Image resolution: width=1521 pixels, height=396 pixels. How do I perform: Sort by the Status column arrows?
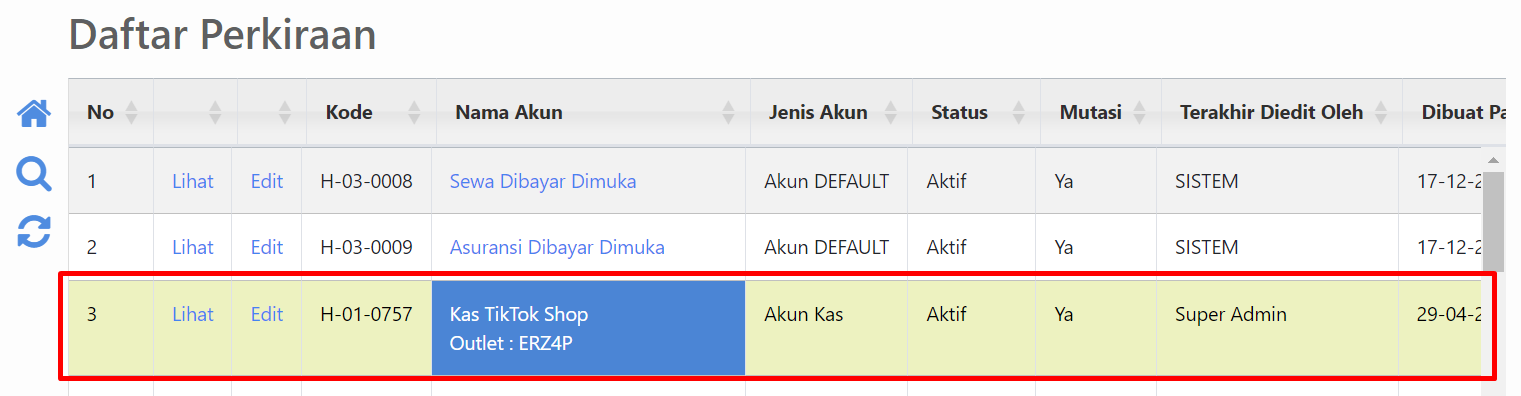[1018, 113]
